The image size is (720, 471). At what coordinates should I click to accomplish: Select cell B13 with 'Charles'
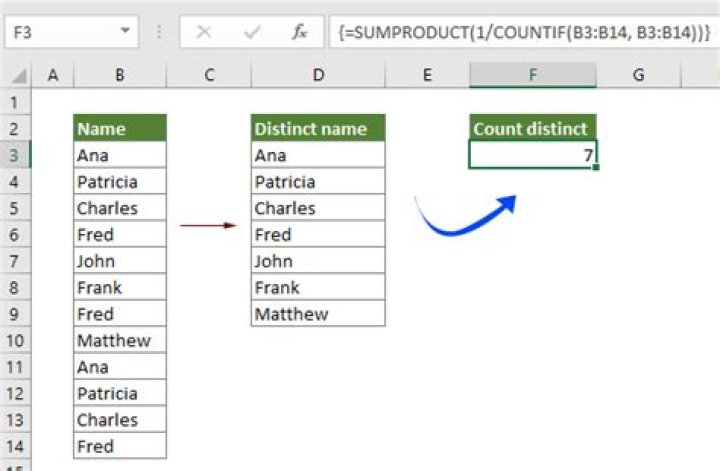tap(120, 420)
